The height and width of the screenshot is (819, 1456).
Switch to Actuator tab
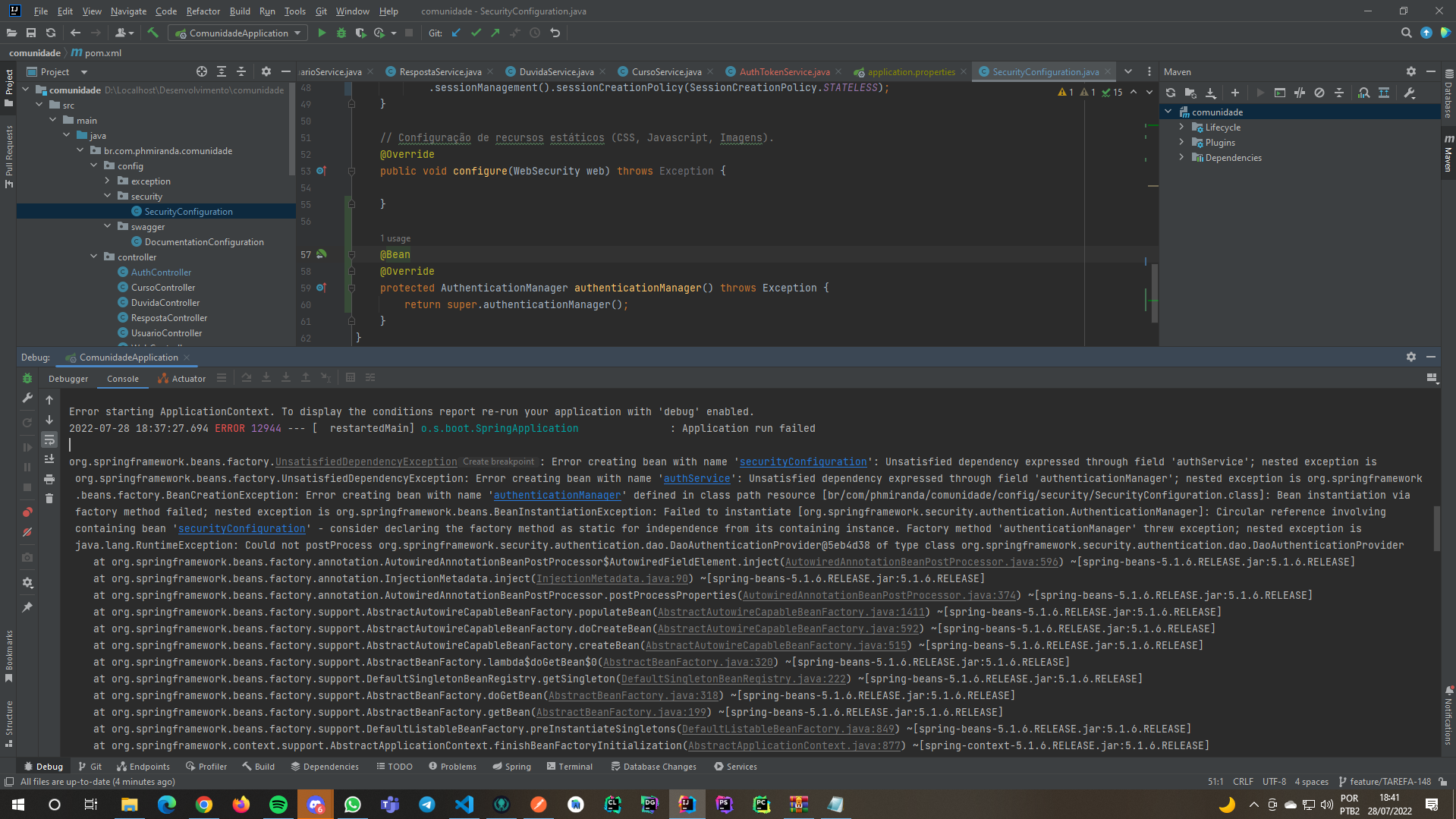pyautogui.click(x=181, y=378)
